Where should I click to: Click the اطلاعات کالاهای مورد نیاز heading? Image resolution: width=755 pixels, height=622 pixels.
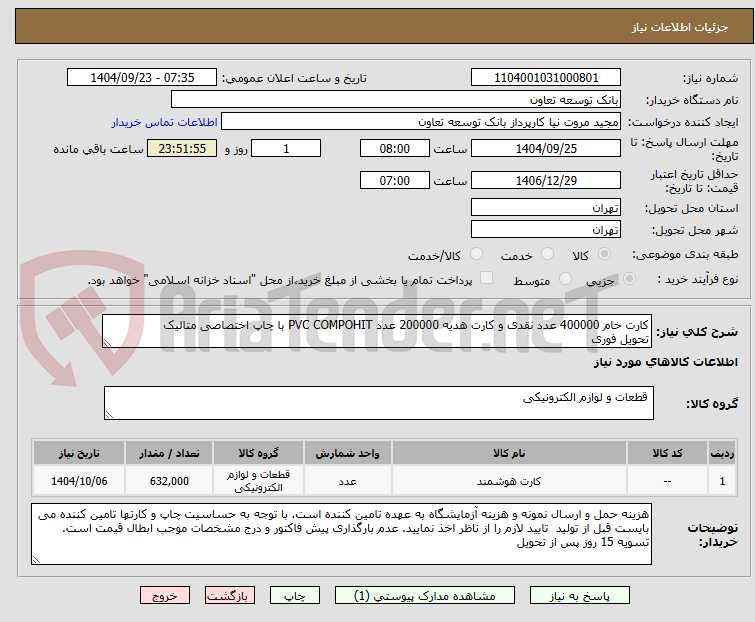[665, 362]
